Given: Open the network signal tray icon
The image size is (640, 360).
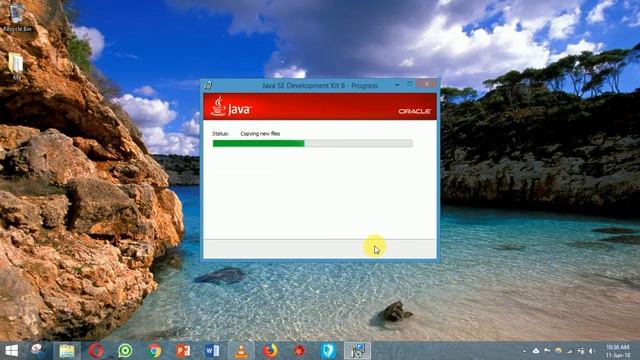Looking at the screenshot, I should pos(570,351).
